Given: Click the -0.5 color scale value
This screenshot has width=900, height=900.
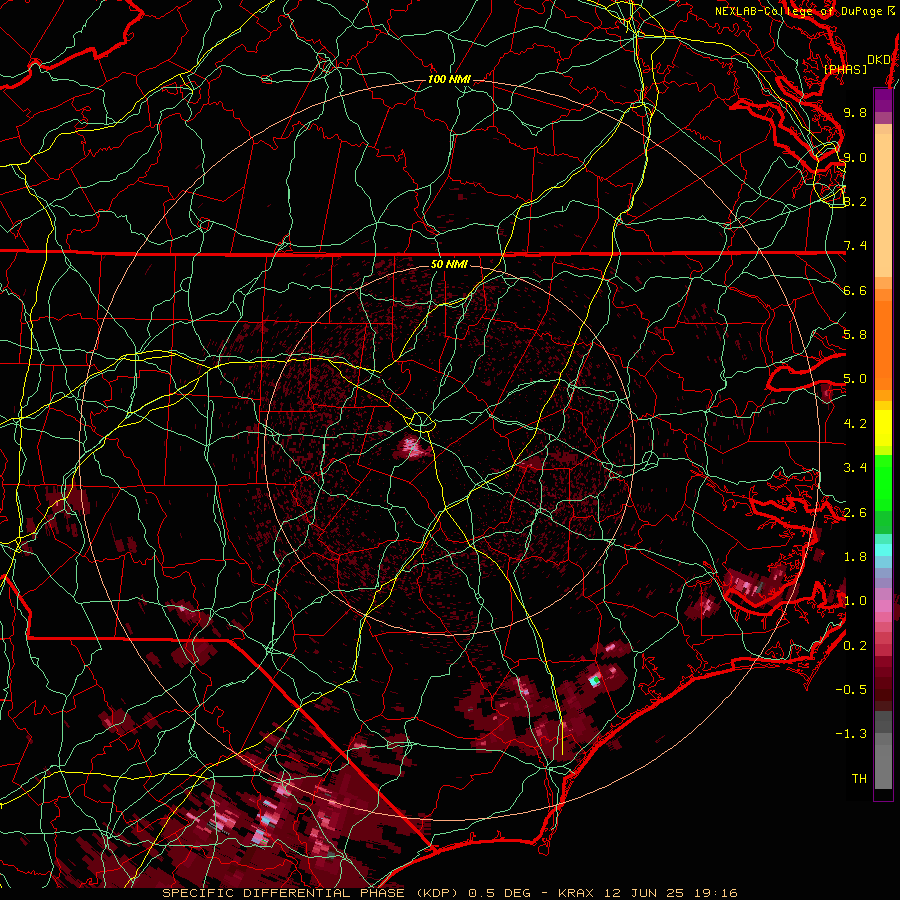Looking at the screenshot, I should (851, 690).
